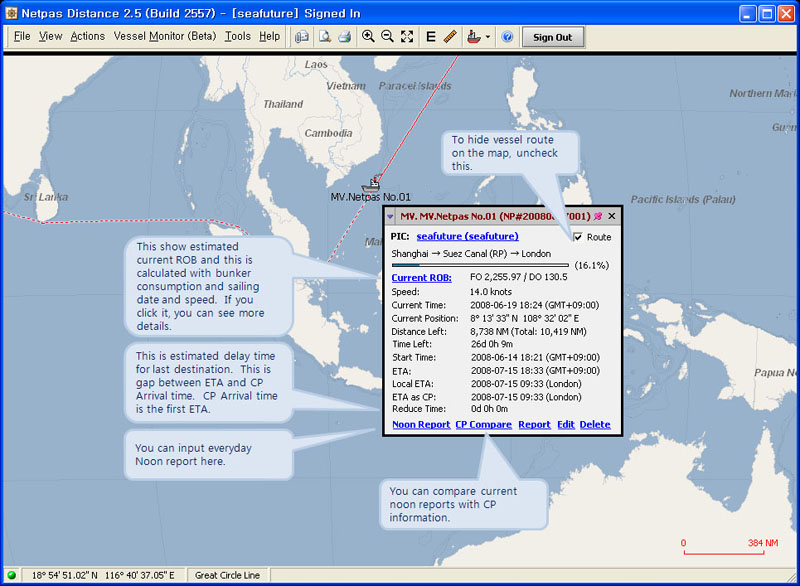
Task: Click the Start Time value 2008-06-14 18:21
Action: 535,358
